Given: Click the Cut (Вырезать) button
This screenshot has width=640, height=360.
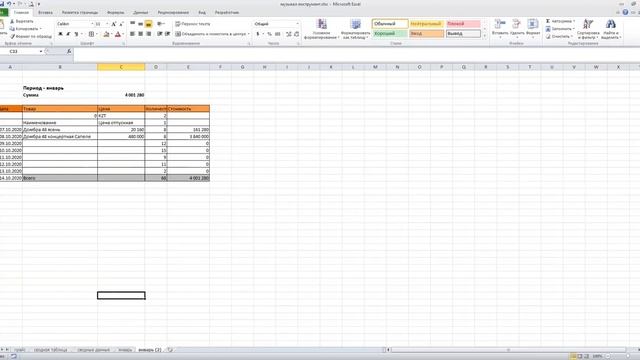Looking at the screenshot, I should [22, 21].
